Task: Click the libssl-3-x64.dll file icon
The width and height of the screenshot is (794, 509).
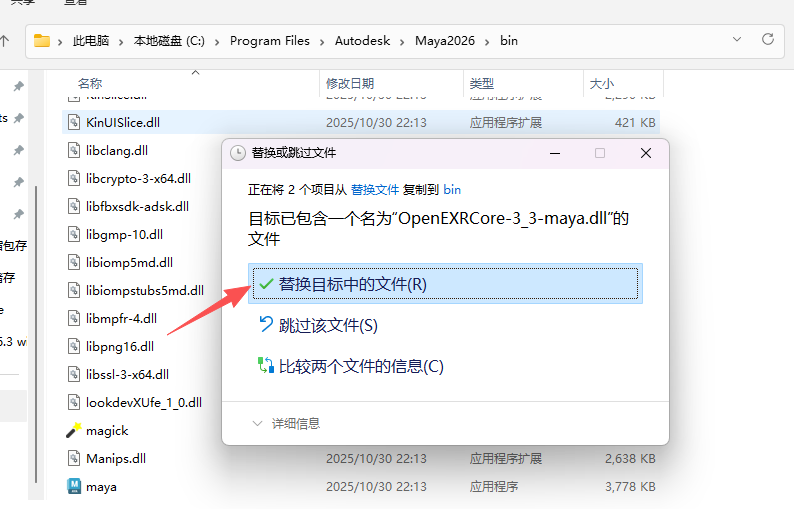Action: 74,374
